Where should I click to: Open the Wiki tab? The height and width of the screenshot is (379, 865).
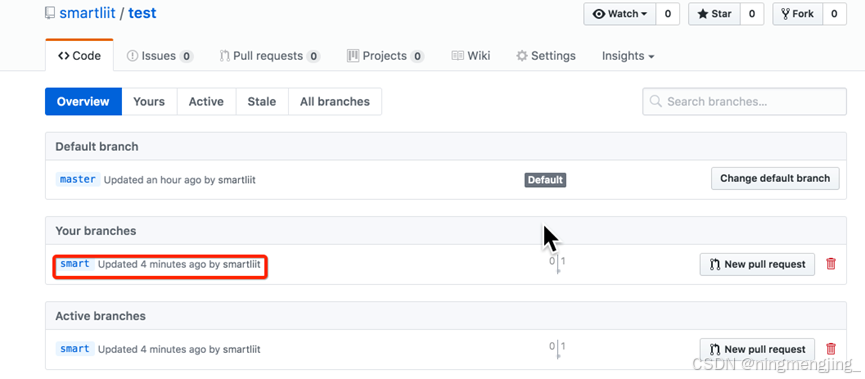(471, 56)
